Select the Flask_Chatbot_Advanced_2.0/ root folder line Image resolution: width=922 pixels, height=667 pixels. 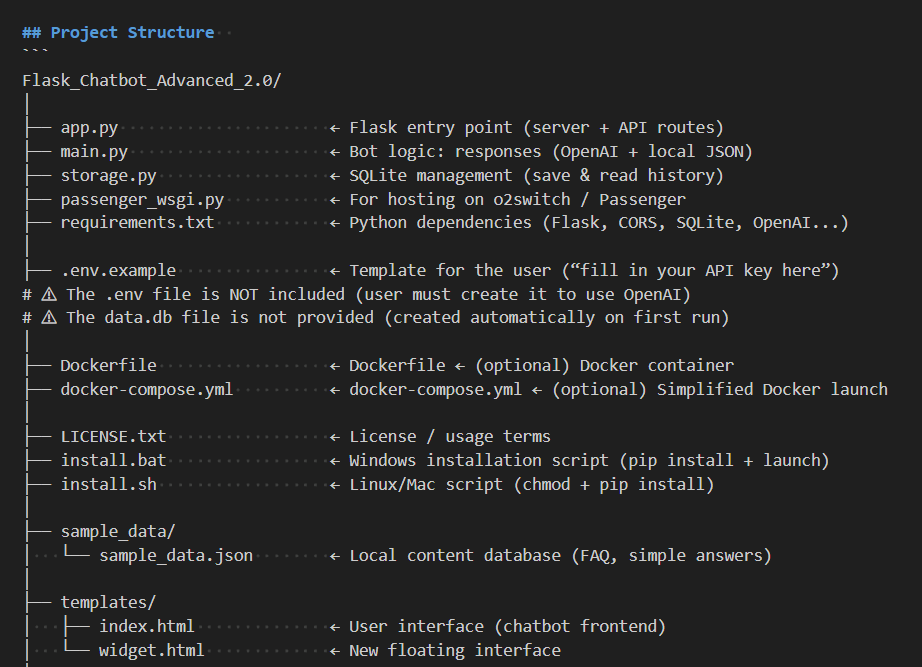click(151, 80)
